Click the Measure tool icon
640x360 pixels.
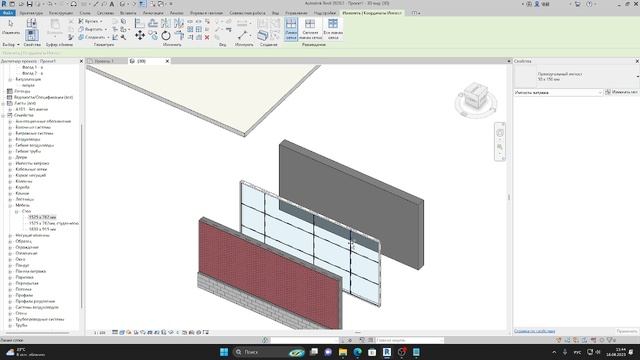click(243, 36)
